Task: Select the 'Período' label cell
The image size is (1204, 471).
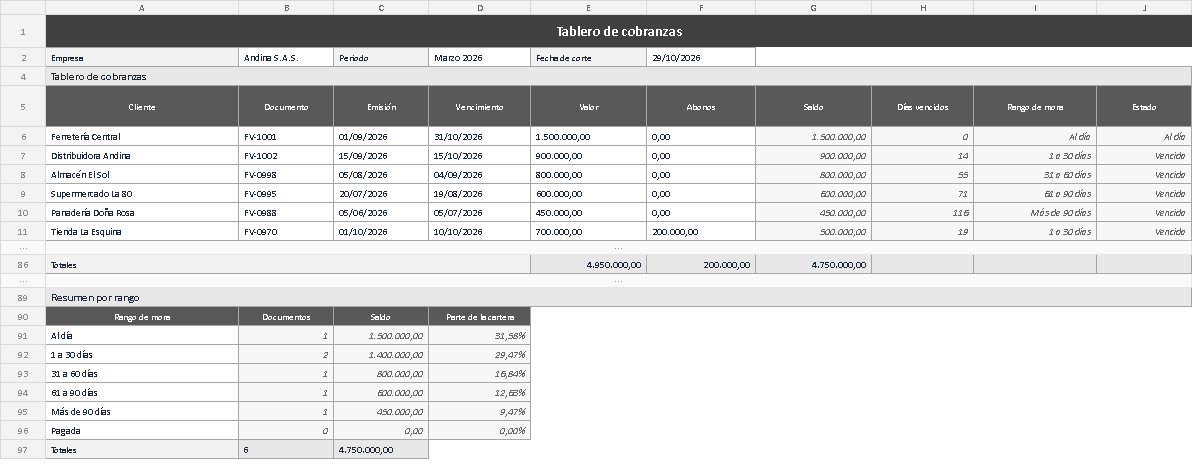Action: [x=381, y=58]
